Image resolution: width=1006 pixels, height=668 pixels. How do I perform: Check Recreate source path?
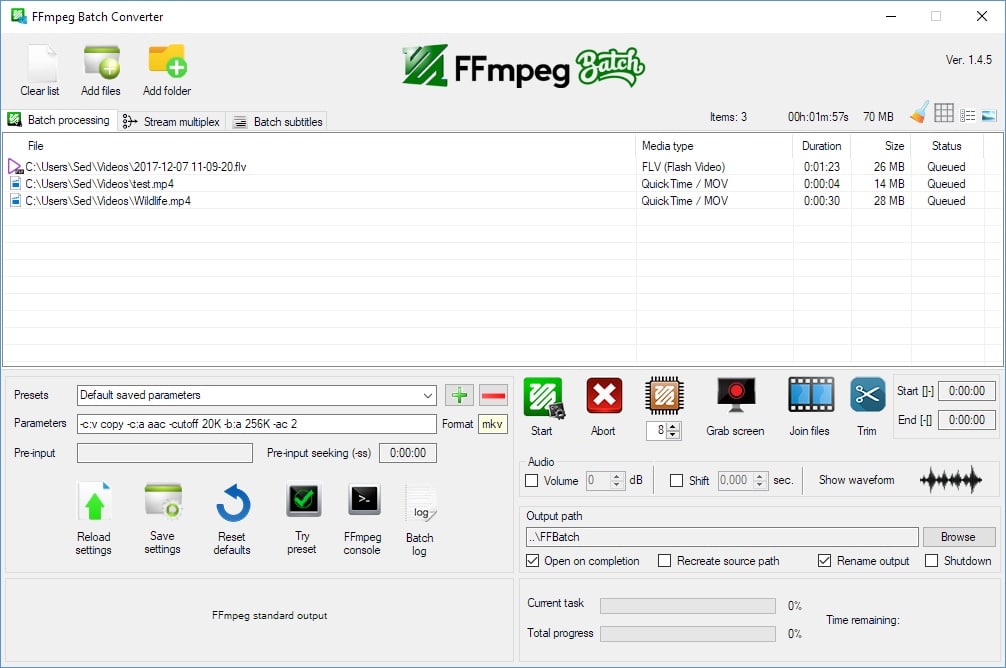pyautogui.click(x=665, y=561)
